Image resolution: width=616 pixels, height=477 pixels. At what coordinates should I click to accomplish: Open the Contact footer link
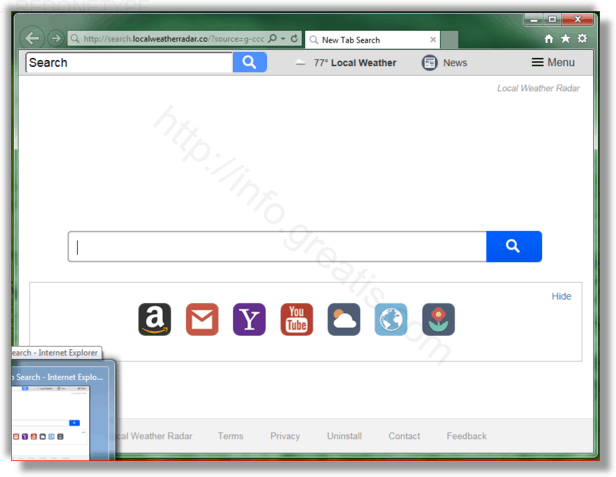click(404, 436)
